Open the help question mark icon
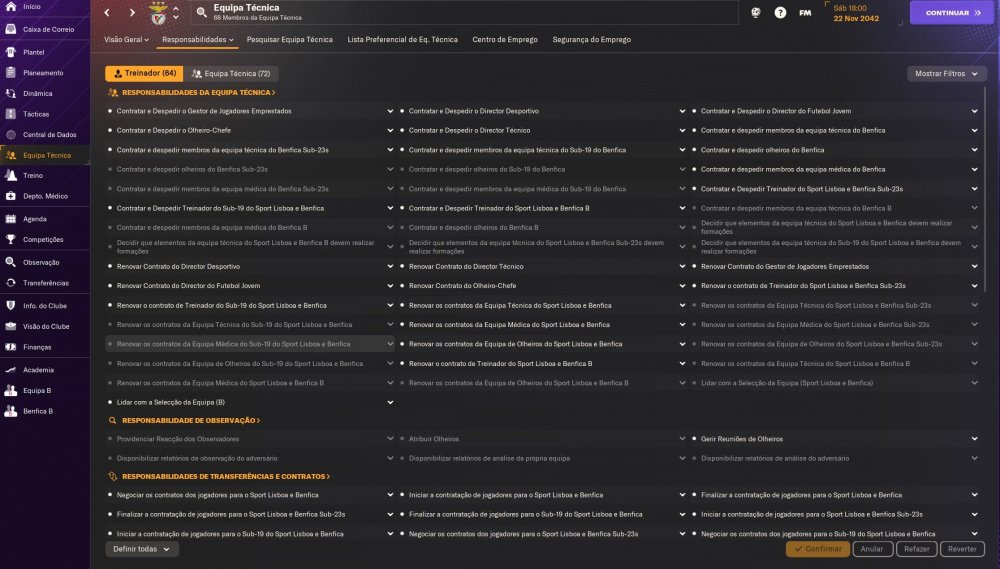This screenshot has height=569, width=1000. tap(780, 13)
